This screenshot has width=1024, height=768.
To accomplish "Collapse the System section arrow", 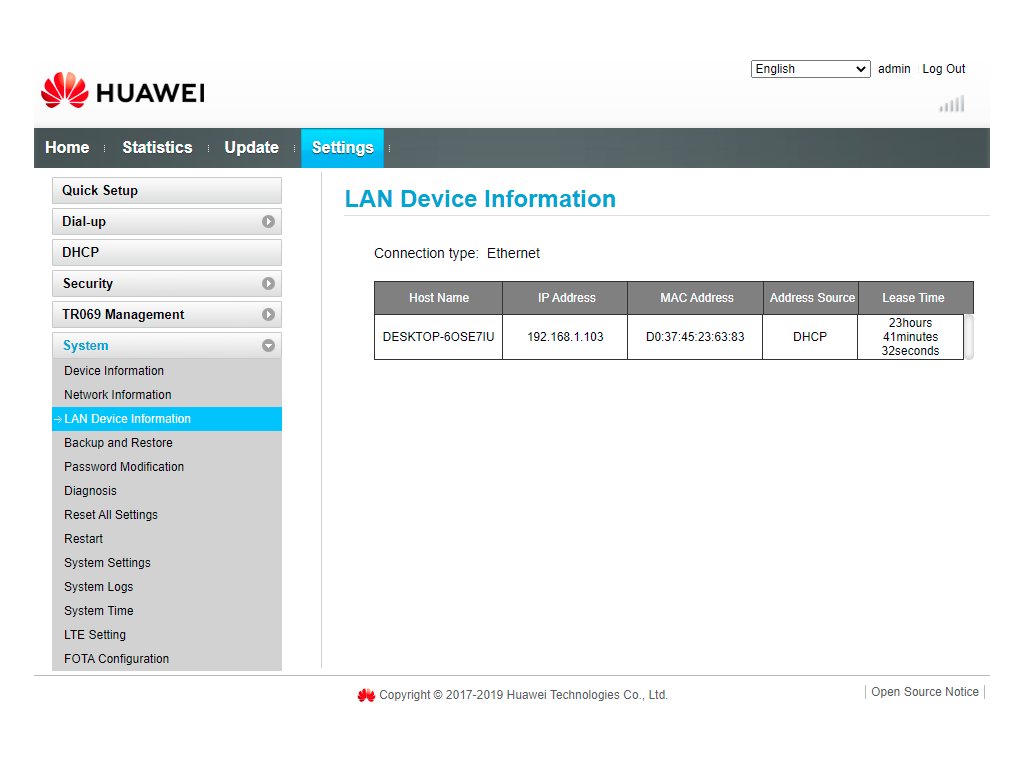I will 268,346.
